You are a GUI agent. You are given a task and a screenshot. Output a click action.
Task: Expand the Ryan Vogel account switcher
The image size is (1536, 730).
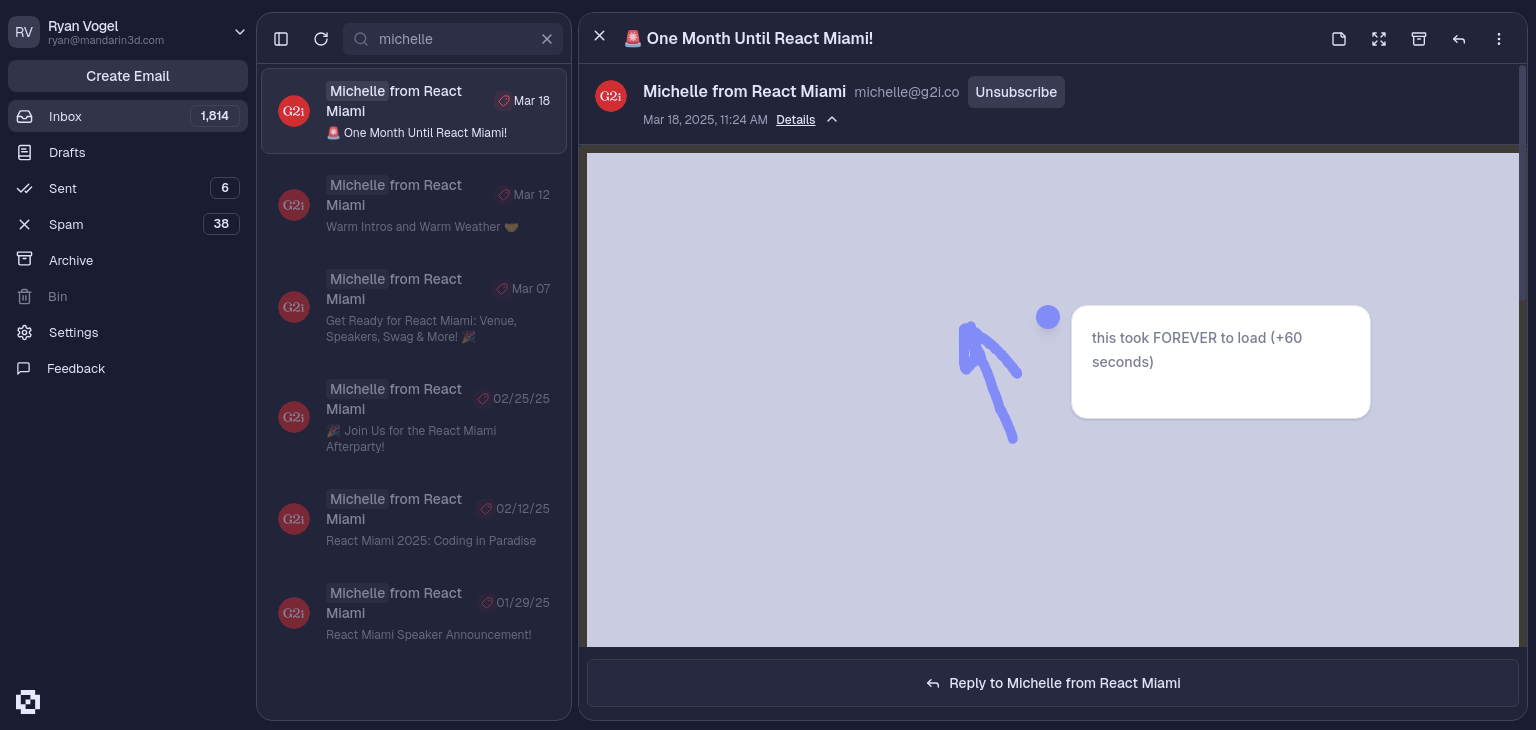click(239, 32)
